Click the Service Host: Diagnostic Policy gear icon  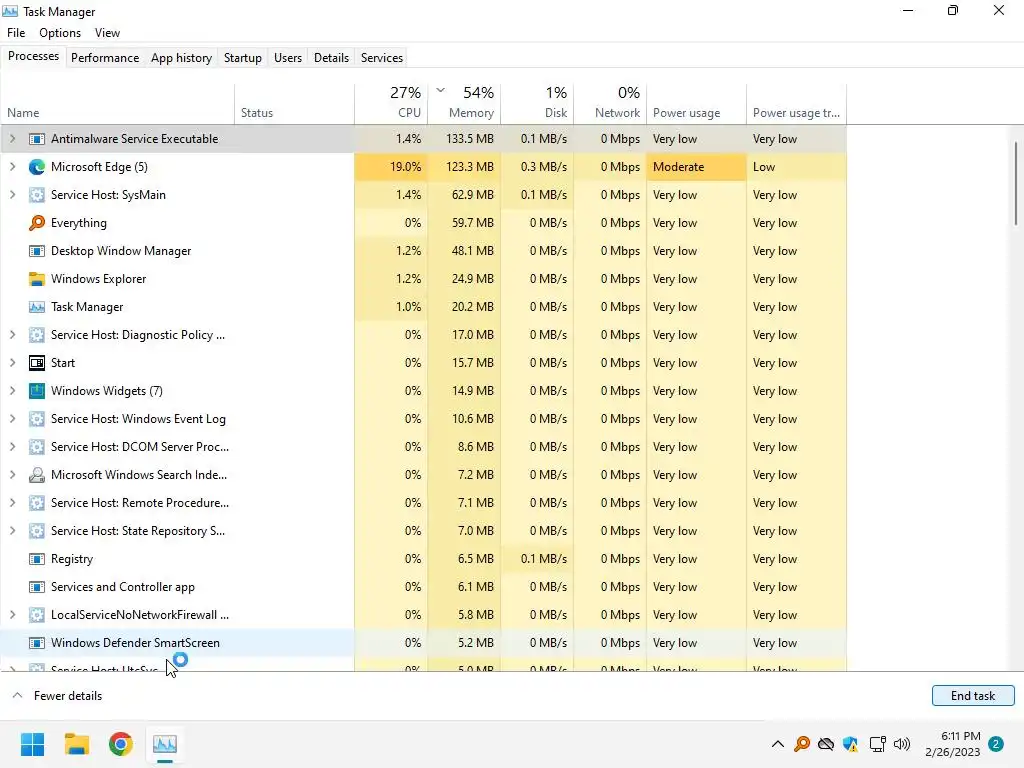click(37, 335)
